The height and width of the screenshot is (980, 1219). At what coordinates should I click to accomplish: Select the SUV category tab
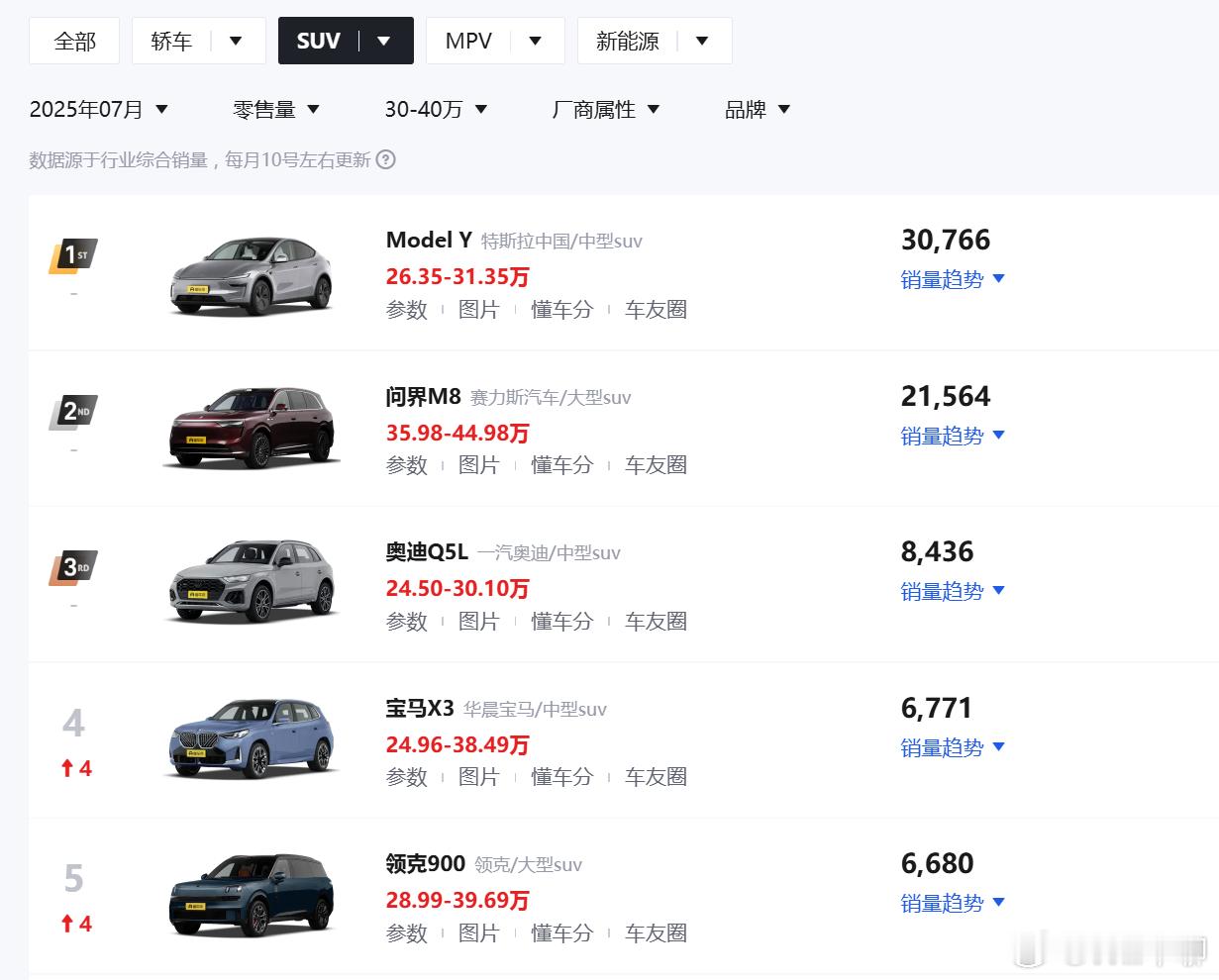(x=318, y=41)
